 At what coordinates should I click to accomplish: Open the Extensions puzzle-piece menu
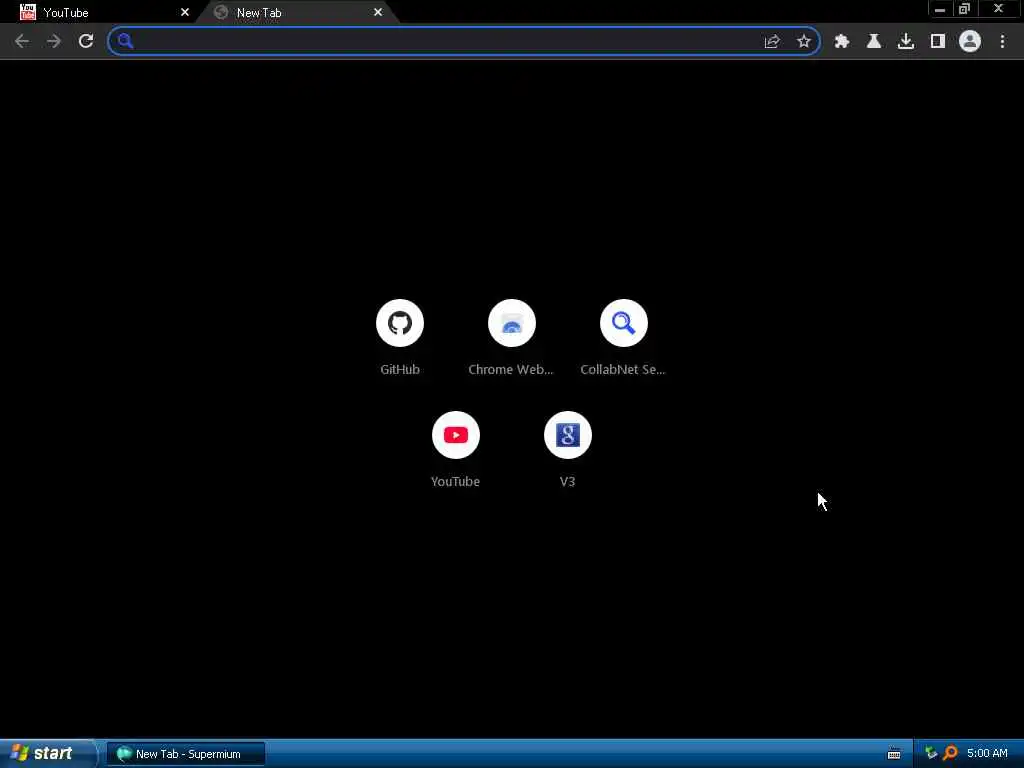(x=842, y=41)
